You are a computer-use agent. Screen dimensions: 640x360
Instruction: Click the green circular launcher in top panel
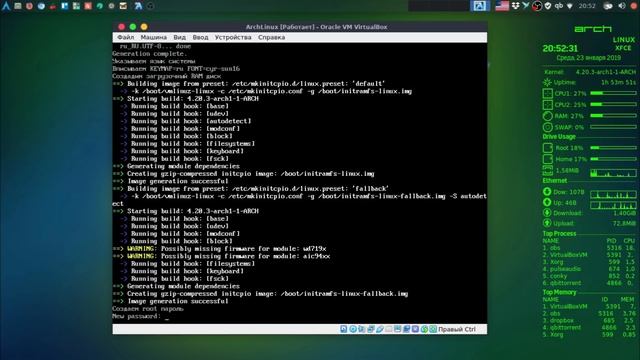(x=100, y=6)
